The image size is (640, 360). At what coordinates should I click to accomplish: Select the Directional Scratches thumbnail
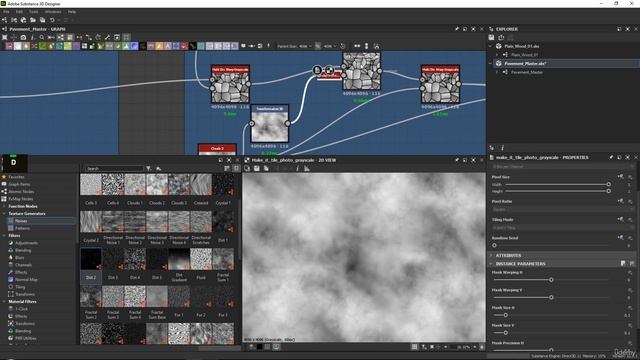pyautogui.click(x=201, y=221)
